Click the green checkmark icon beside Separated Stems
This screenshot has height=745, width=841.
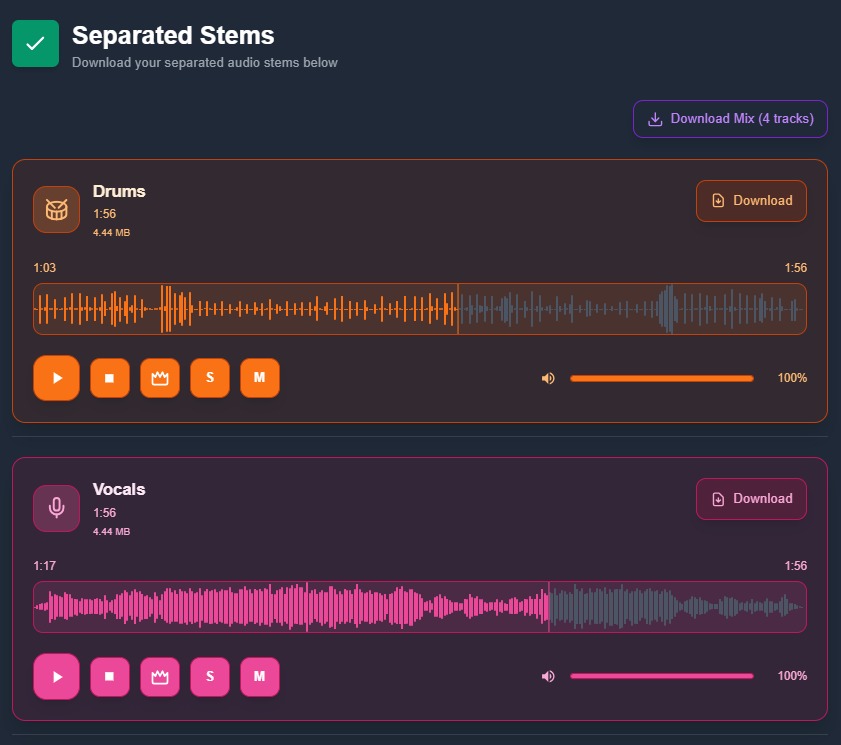click(x=35, y=43)
